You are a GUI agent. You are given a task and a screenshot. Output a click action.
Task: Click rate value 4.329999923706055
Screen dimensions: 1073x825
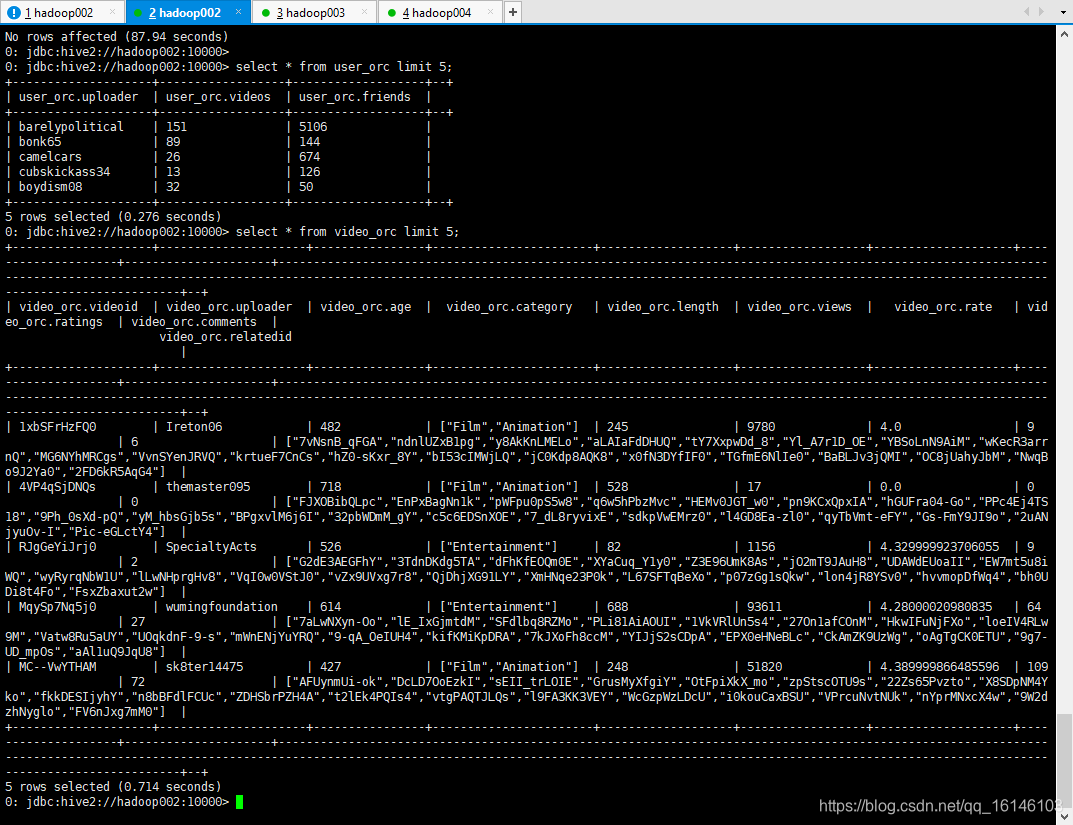point(940,547)
